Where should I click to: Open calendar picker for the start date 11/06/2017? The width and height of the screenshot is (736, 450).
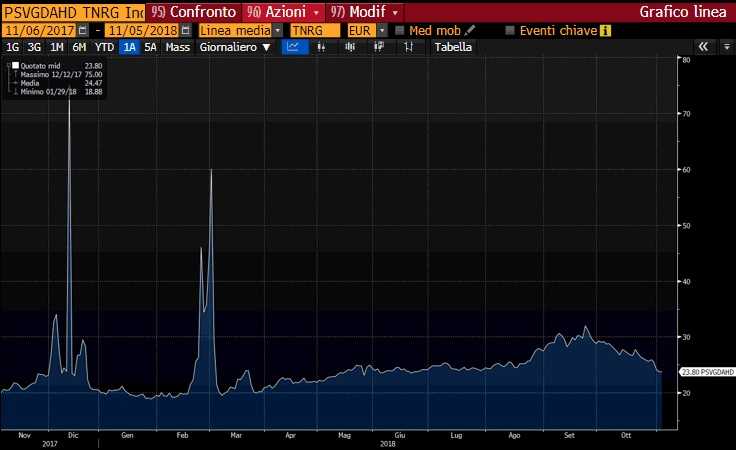point(83,31)
